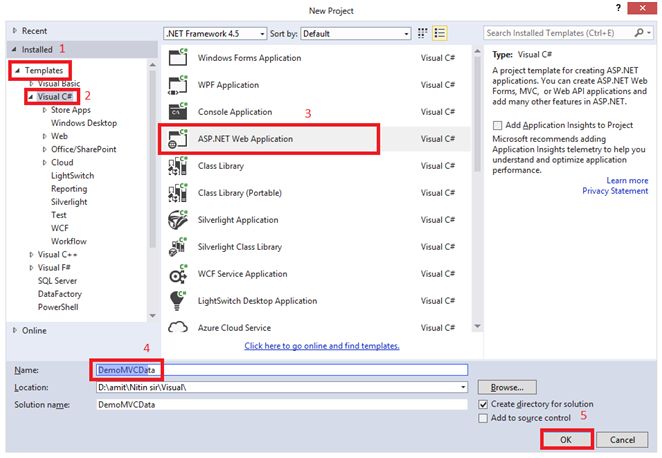Expand the Visual Basic node

31,84
